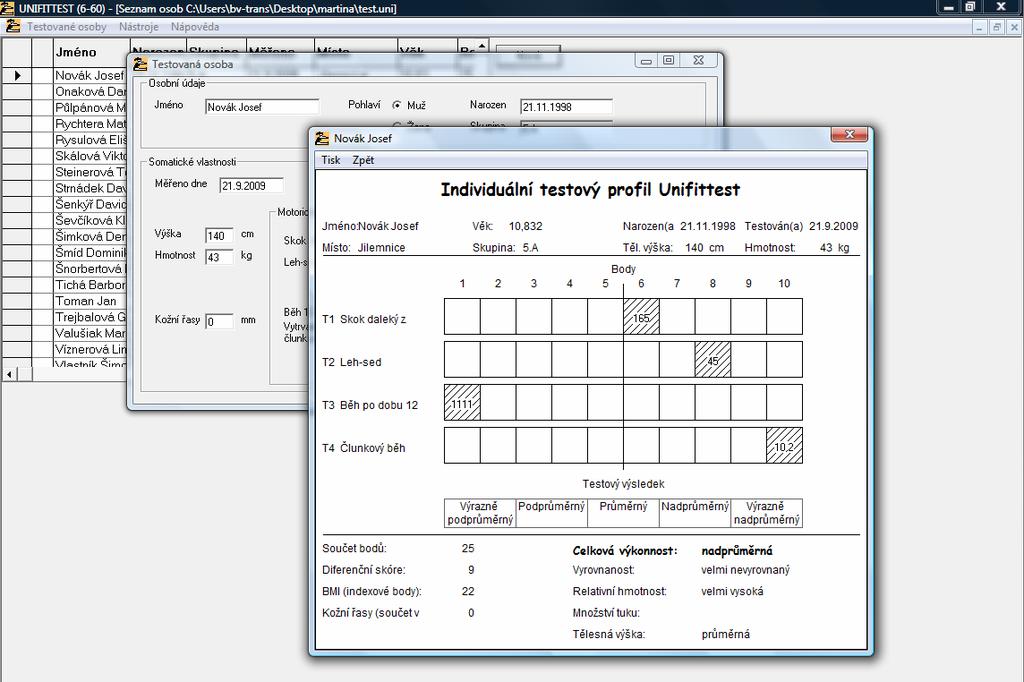The image size is (1024, 682).
Task: Close the inner document window
Action: coord(1014,27)
